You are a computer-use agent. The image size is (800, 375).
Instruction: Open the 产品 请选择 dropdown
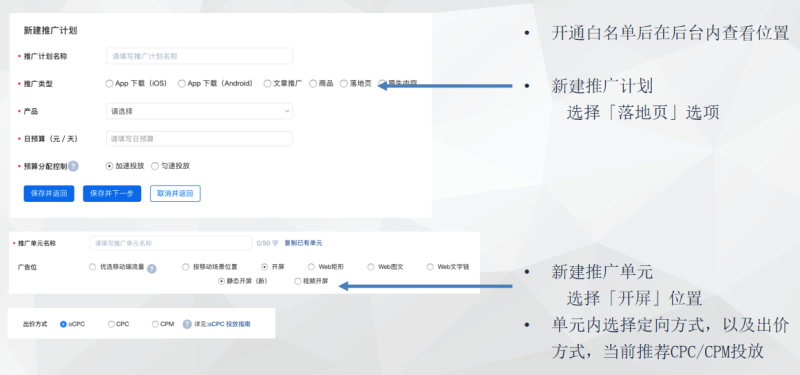(199, 111)
